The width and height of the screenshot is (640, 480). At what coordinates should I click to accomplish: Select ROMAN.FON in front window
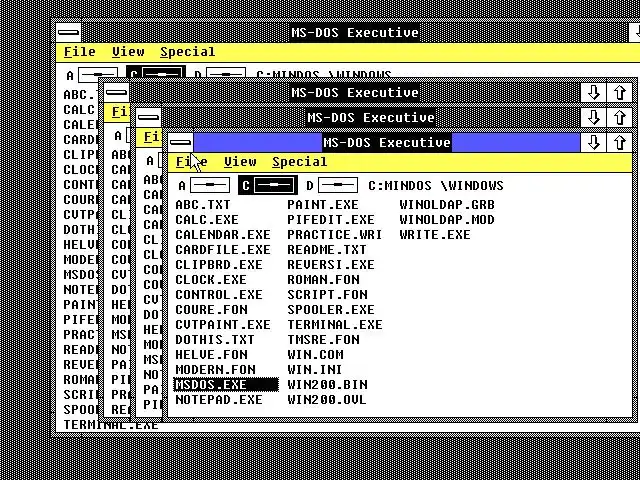click(323, 280)
